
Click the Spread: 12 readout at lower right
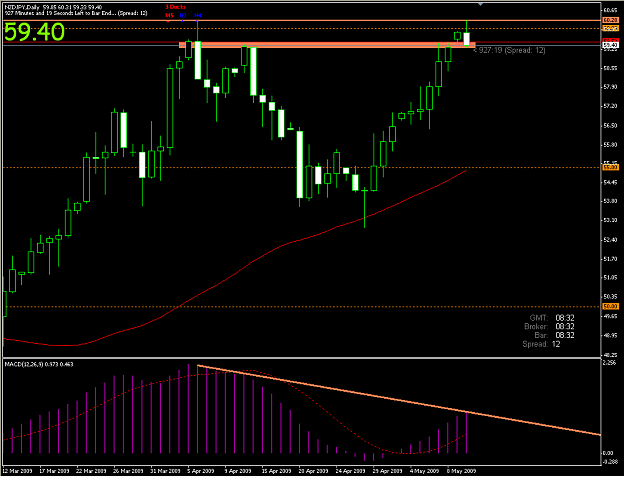541,344
